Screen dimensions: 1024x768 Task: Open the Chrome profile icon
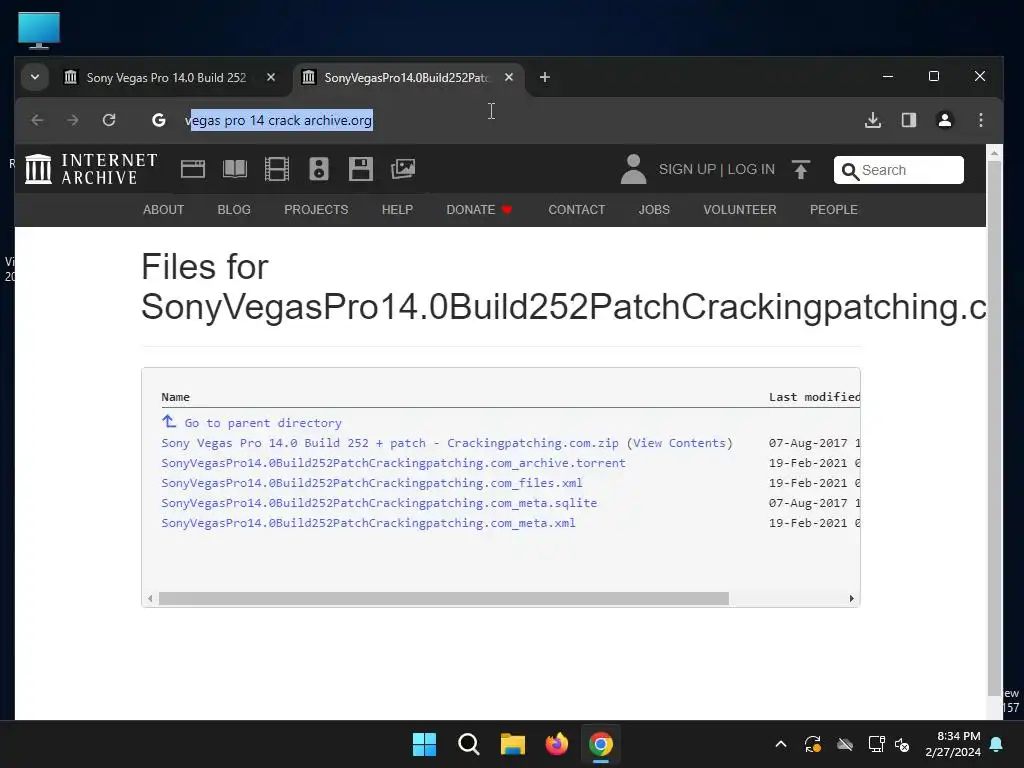944,120
